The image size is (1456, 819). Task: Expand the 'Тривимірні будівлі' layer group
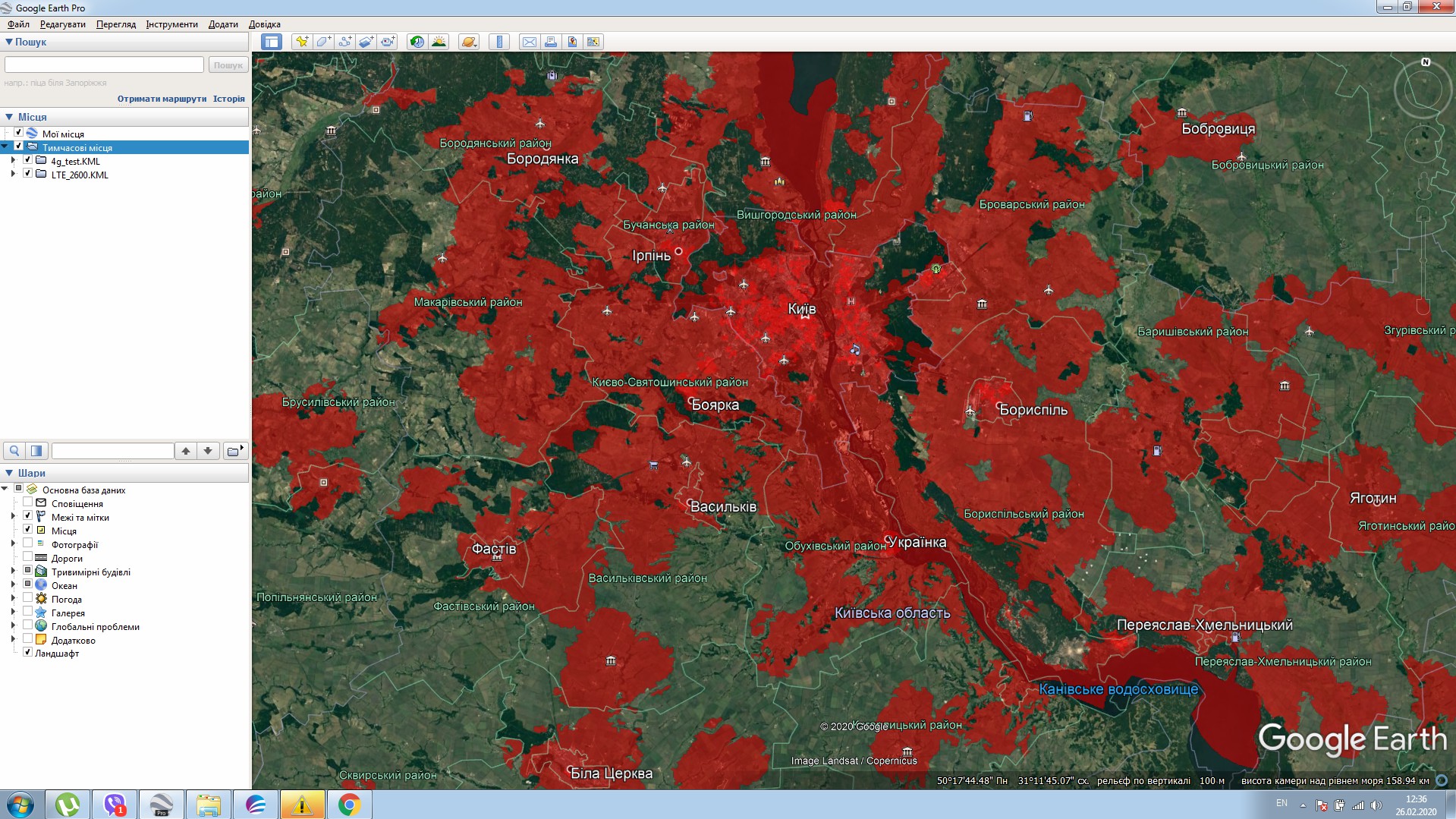[x=14, y=572]
